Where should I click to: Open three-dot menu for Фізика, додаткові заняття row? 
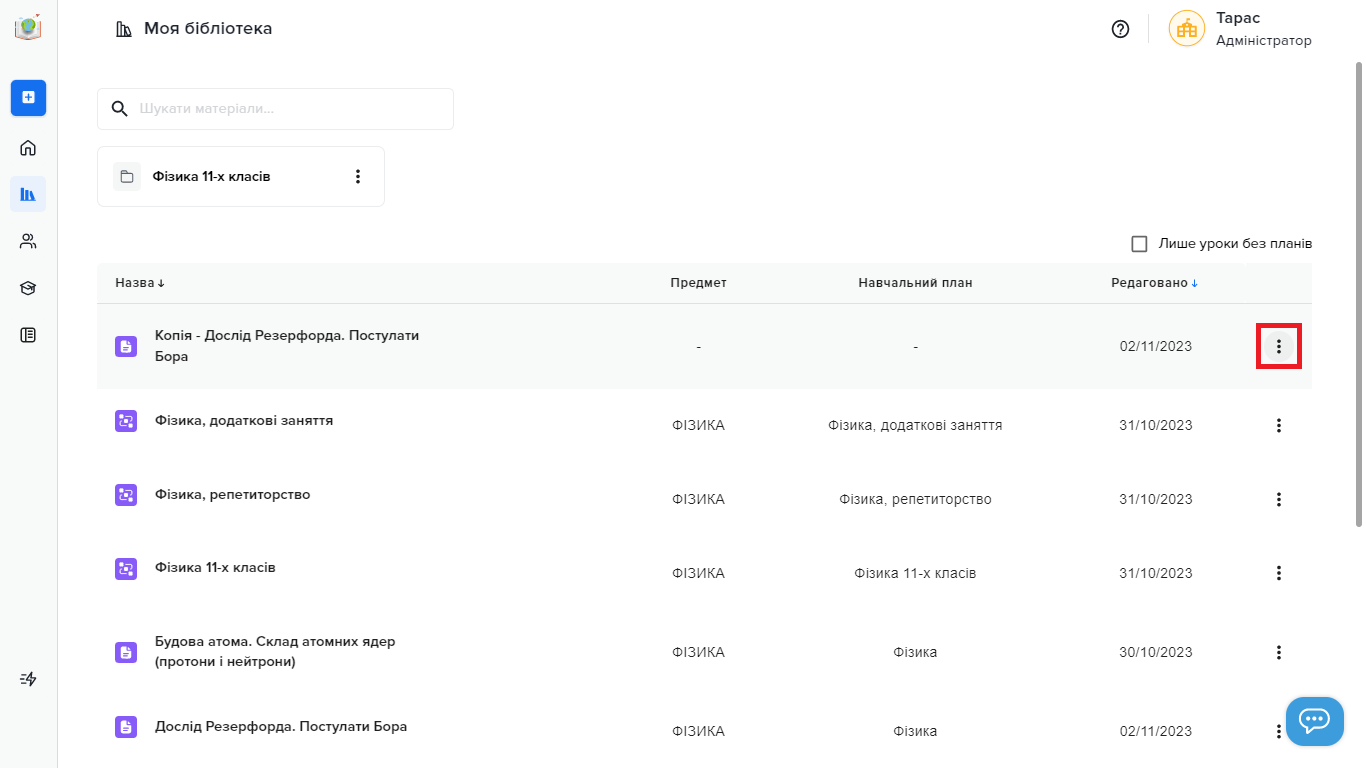1278,425
